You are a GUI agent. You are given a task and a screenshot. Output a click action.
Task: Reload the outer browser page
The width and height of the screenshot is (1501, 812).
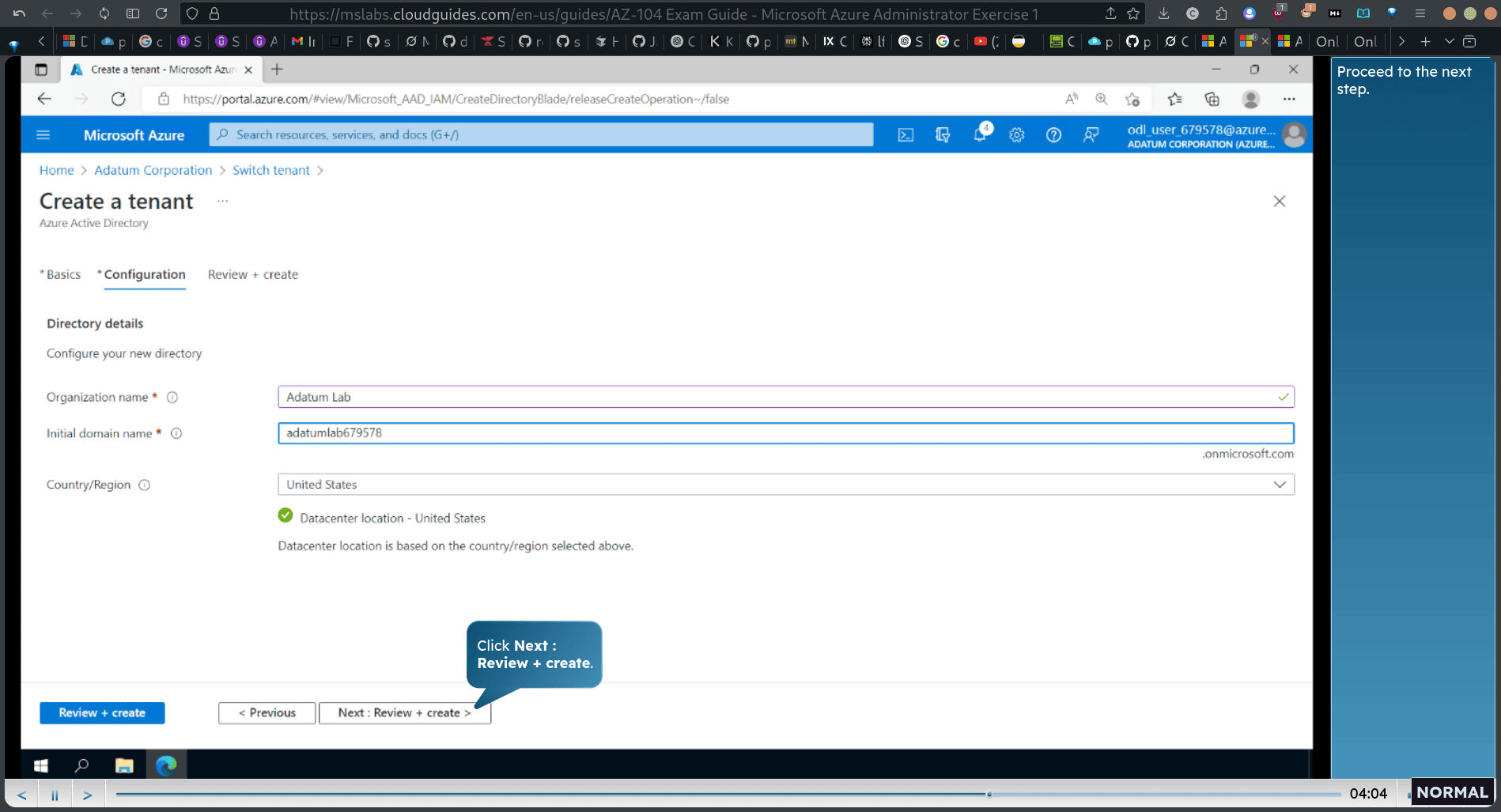pos(161,13)
